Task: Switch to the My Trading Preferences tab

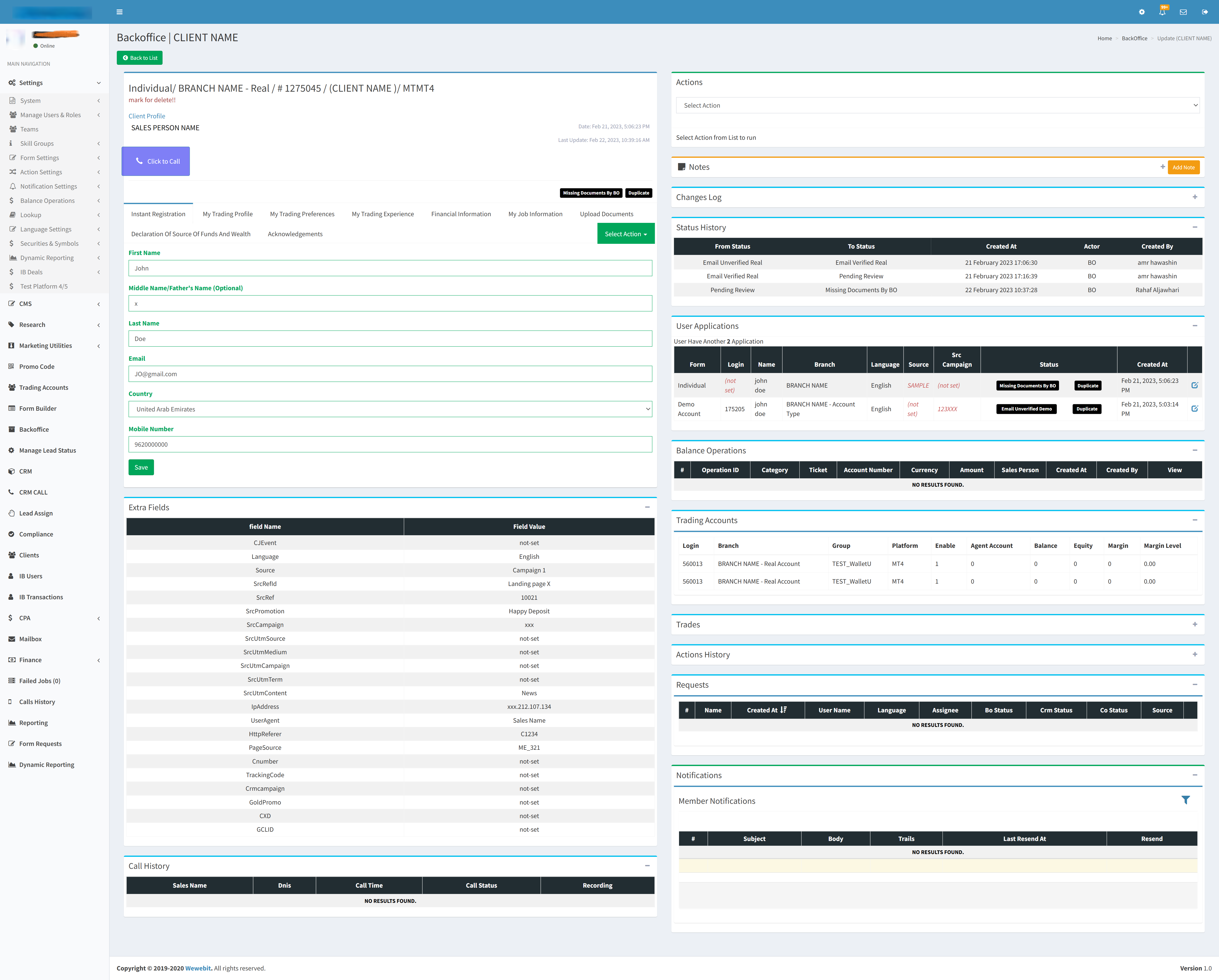Action: click(302, 214)
